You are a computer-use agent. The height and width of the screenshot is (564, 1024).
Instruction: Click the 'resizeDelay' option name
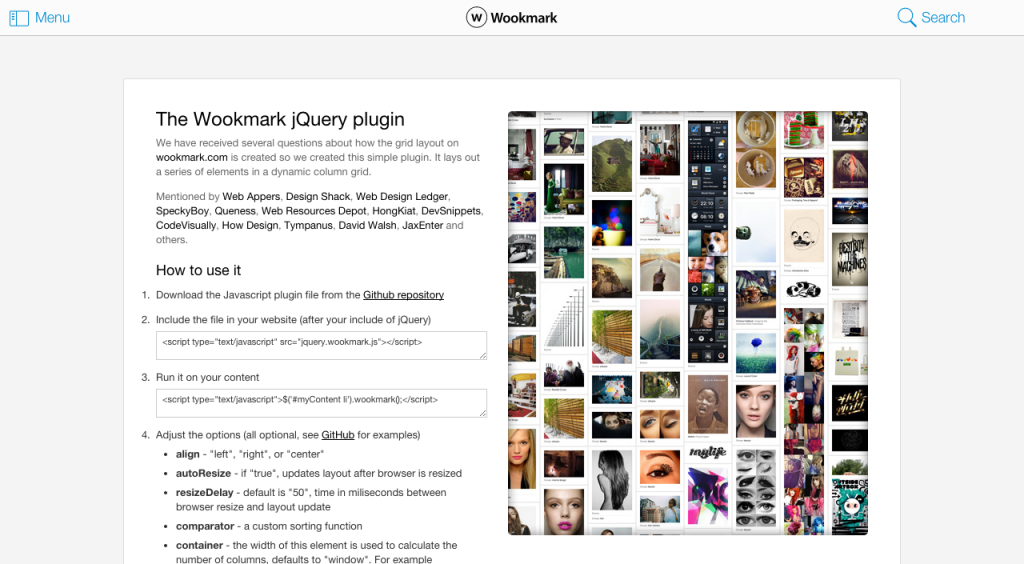[204, 493]
